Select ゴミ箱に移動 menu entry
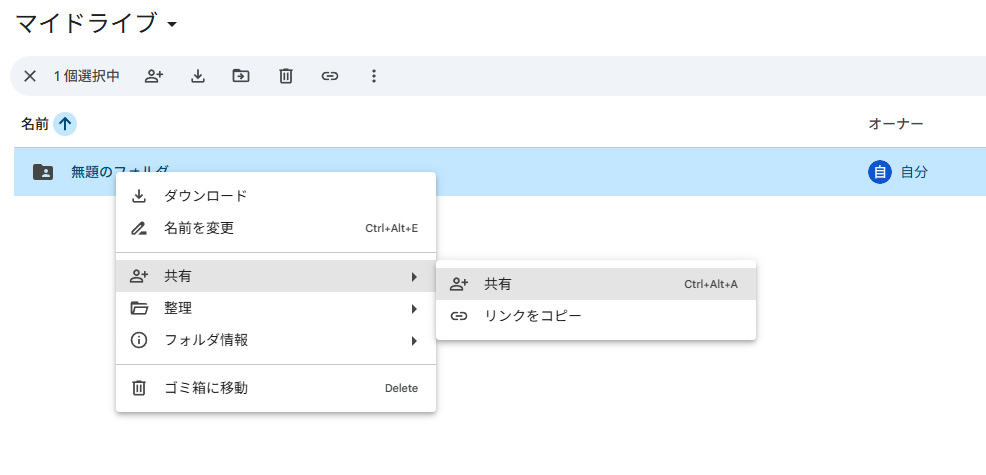 [x=275, y=388]
